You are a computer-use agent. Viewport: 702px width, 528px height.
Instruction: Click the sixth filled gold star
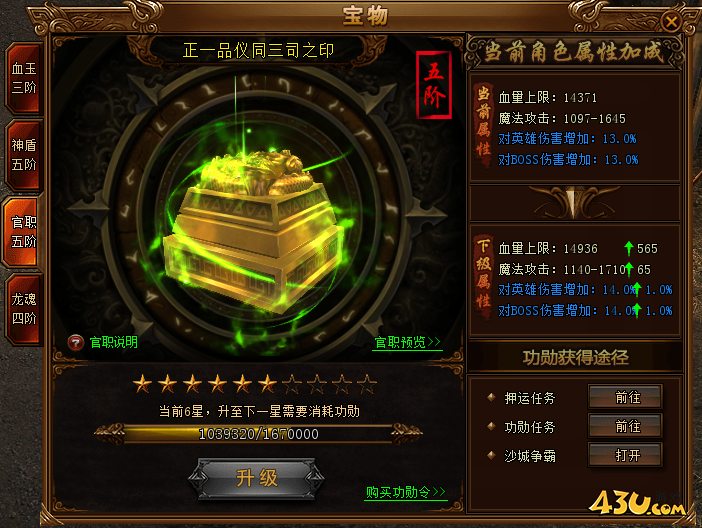click(268, 384)
